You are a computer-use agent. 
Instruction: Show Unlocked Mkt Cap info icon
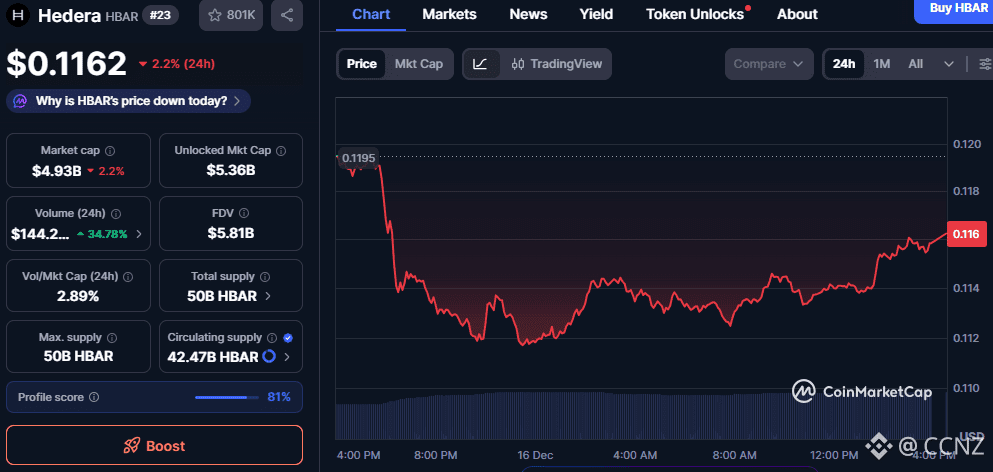[281, 151]
